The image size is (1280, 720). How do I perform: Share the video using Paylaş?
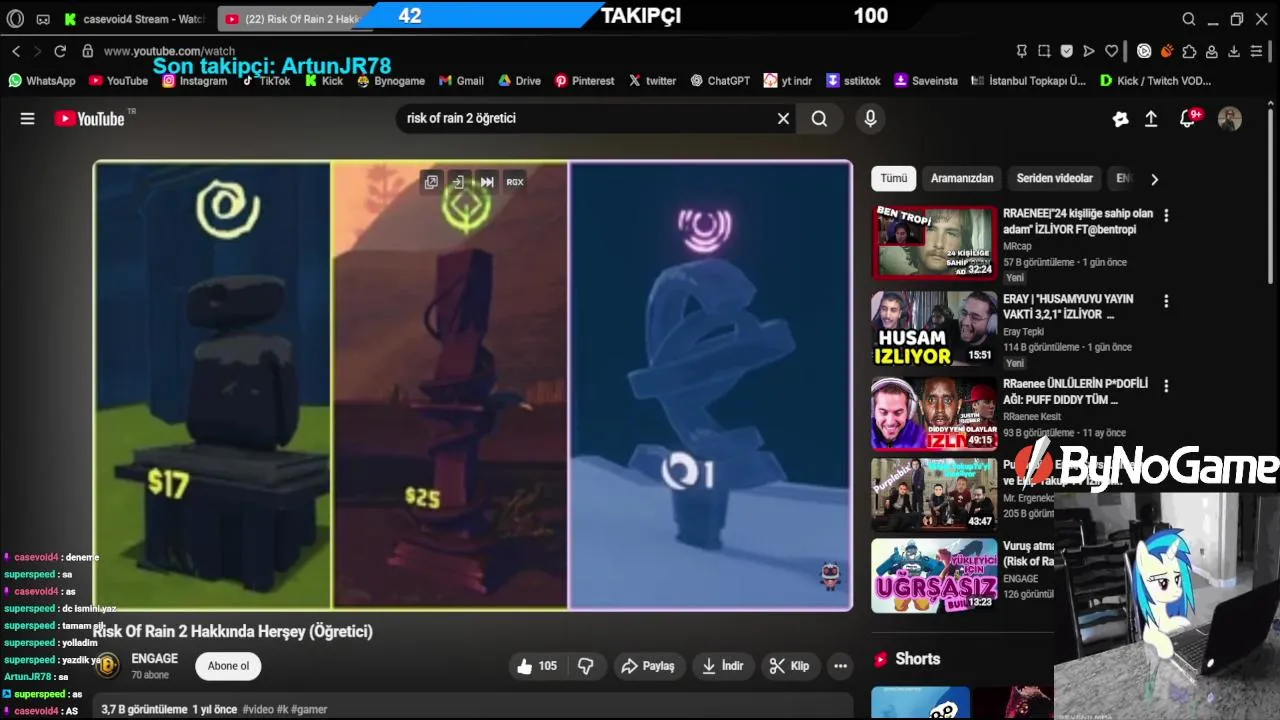coord(647,666)
